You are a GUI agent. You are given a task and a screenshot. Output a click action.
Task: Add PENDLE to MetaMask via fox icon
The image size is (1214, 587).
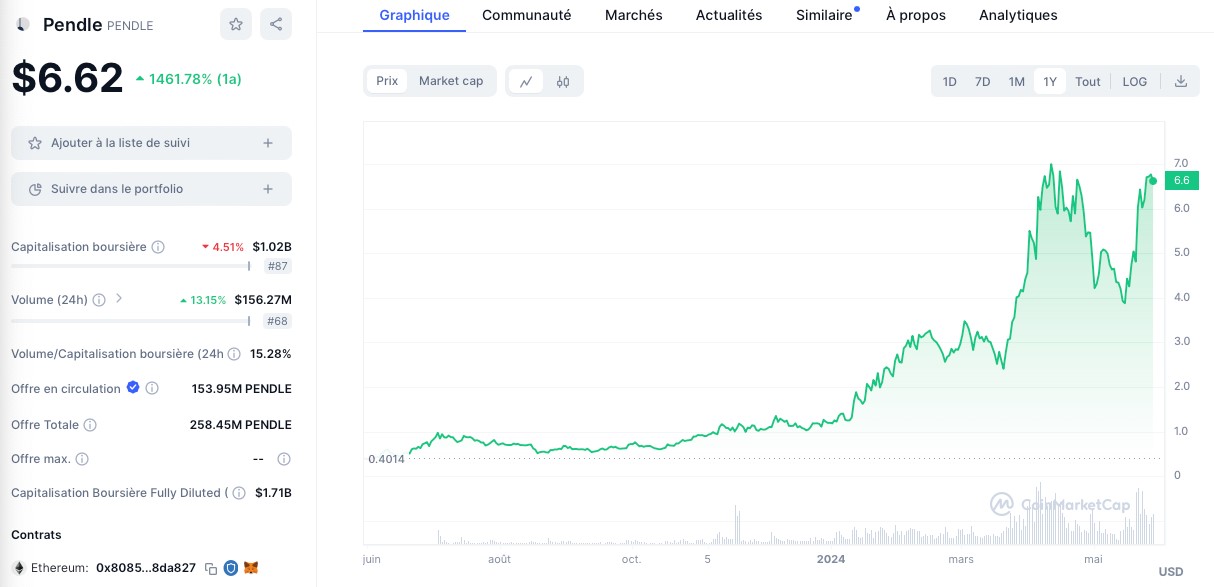point(251,568)
